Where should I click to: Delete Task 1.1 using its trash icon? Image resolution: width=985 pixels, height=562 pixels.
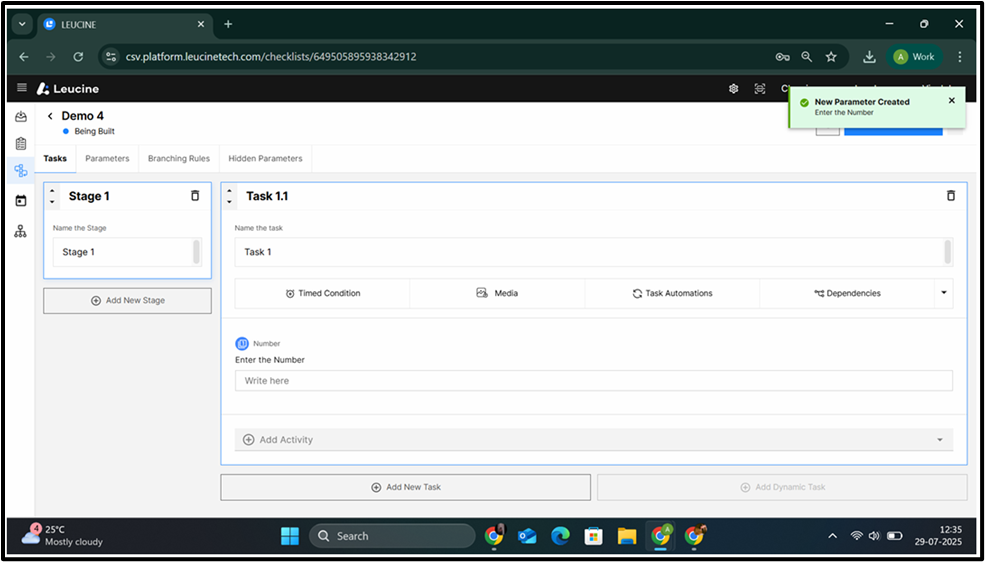click(x=950, y=196)
